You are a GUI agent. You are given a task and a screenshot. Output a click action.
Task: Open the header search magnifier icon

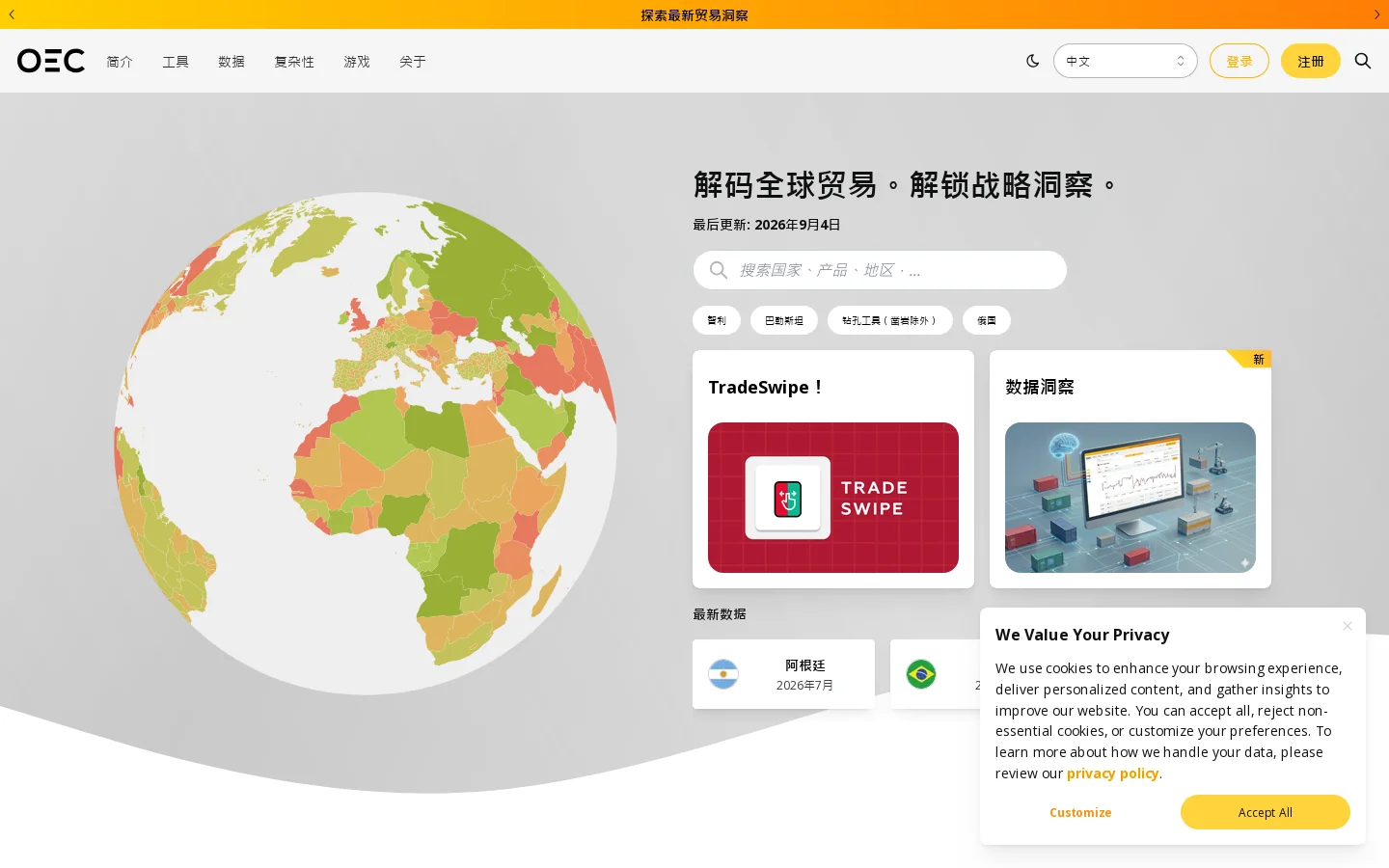click(1363, 61)
